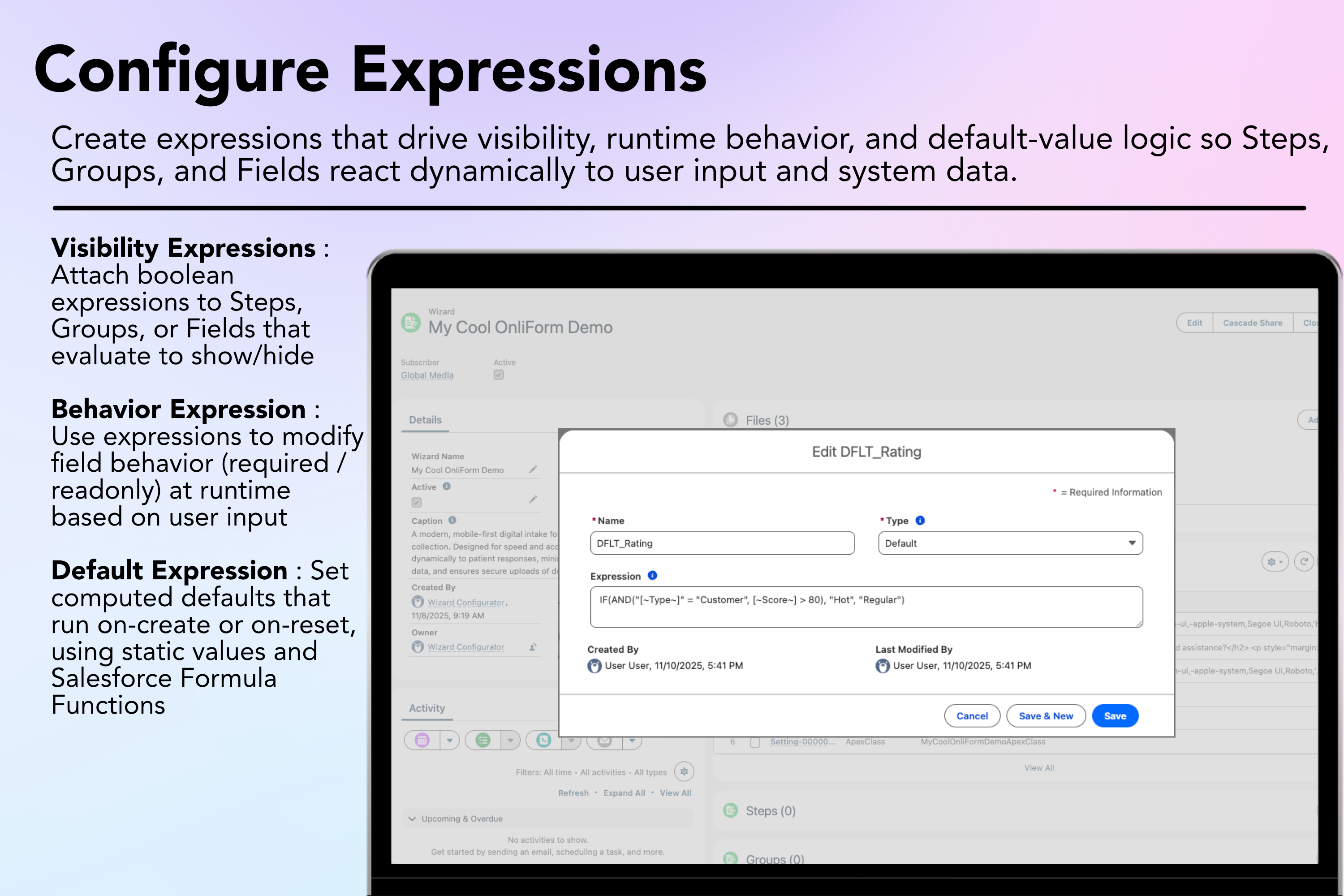Show info tooltip for Type field
Viewport: 1344px width, 896px height.
coord(920,520)
